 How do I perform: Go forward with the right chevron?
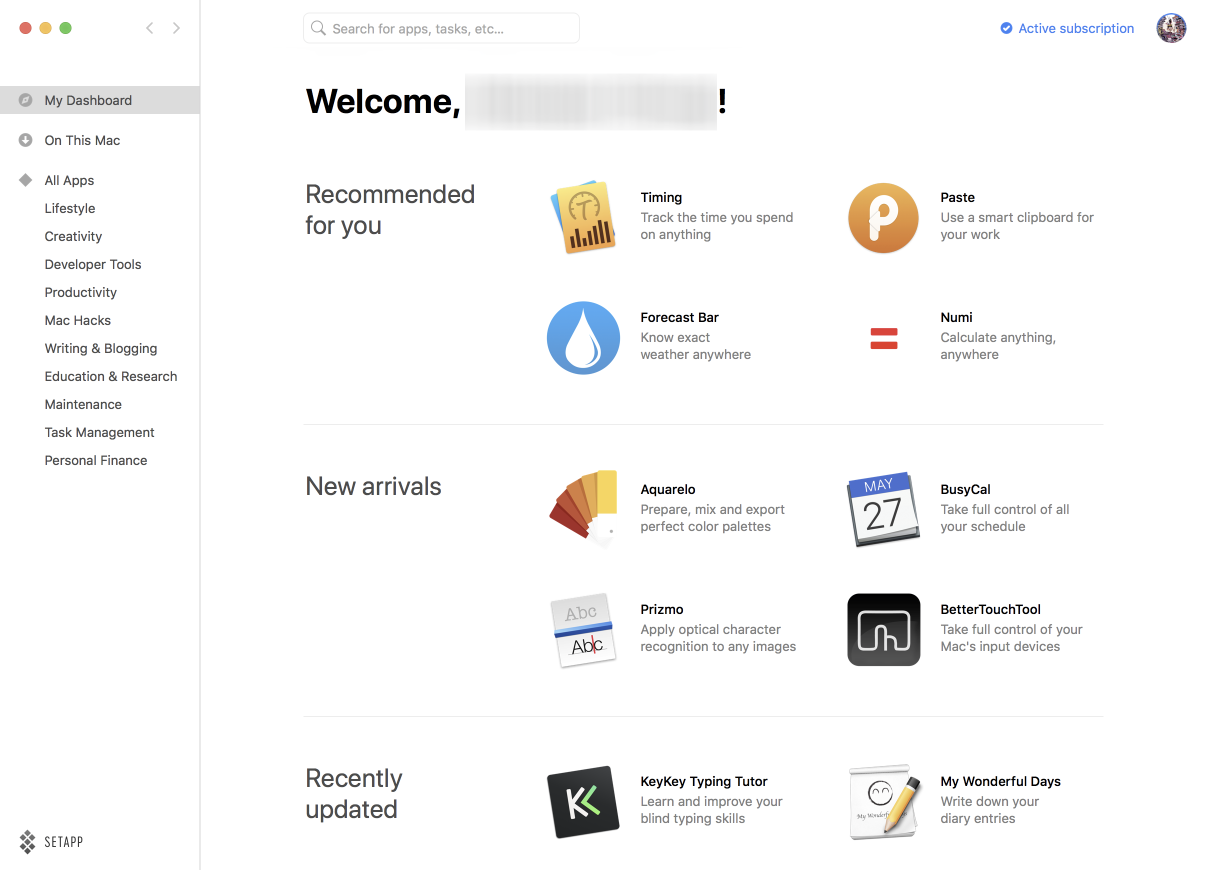click(x=176, y=28)
